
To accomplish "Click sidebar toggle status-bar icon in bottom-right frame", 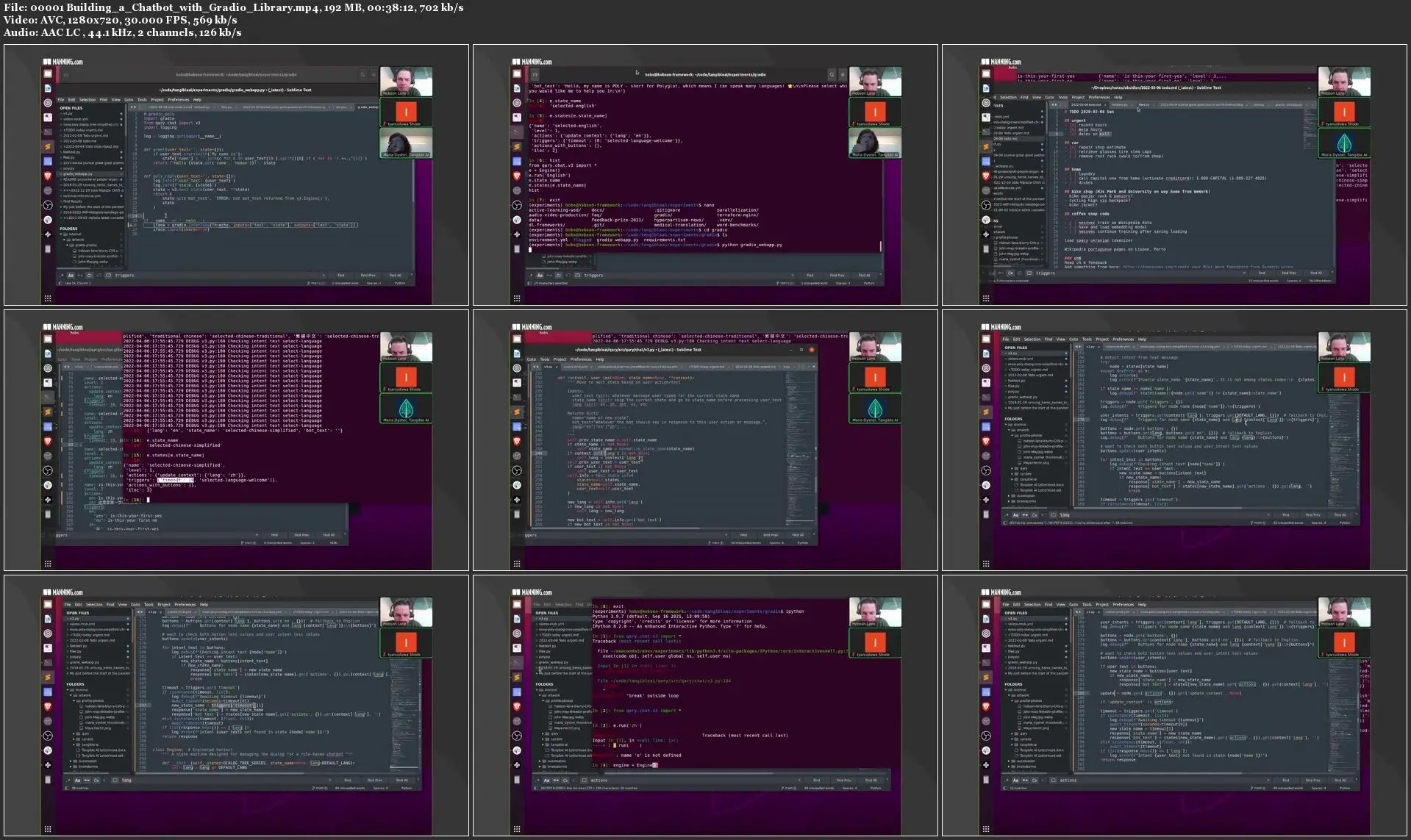I will click(1005, 788).
